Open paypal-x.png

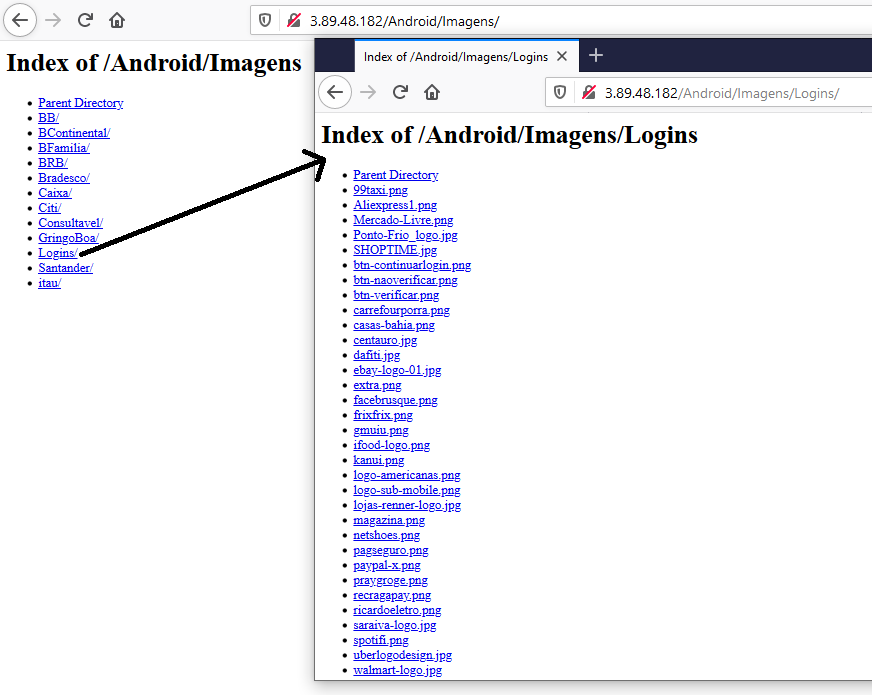(x=387, y=565)
